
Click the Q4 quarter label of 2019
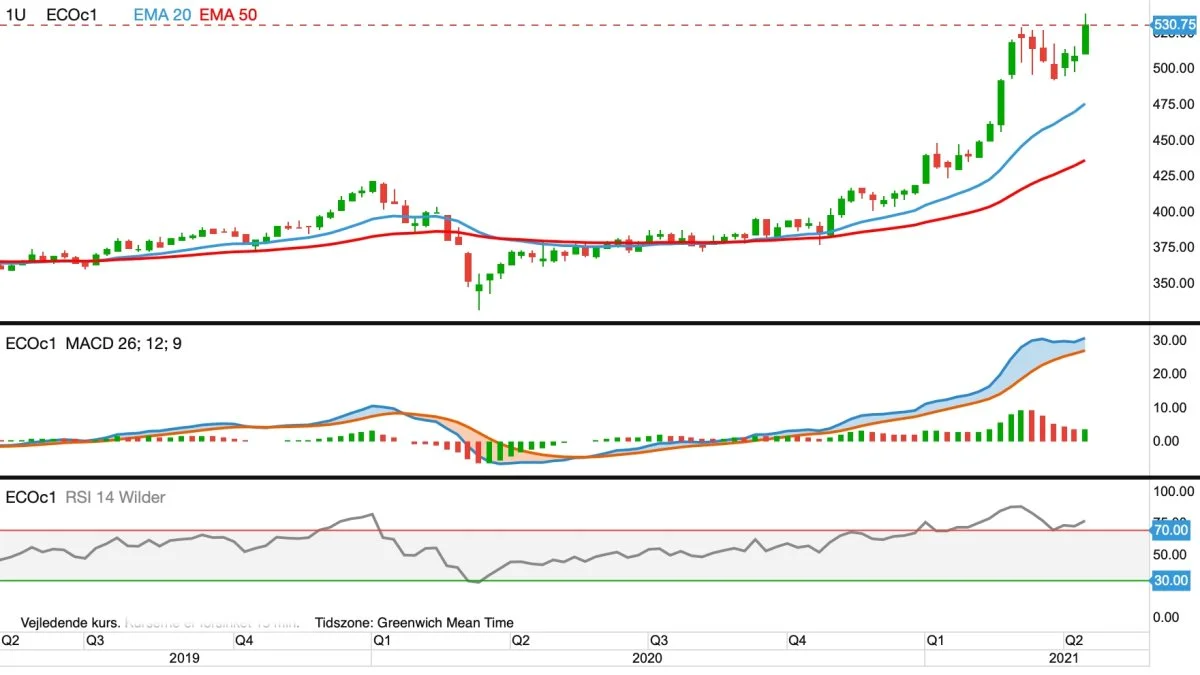[243, 640]
